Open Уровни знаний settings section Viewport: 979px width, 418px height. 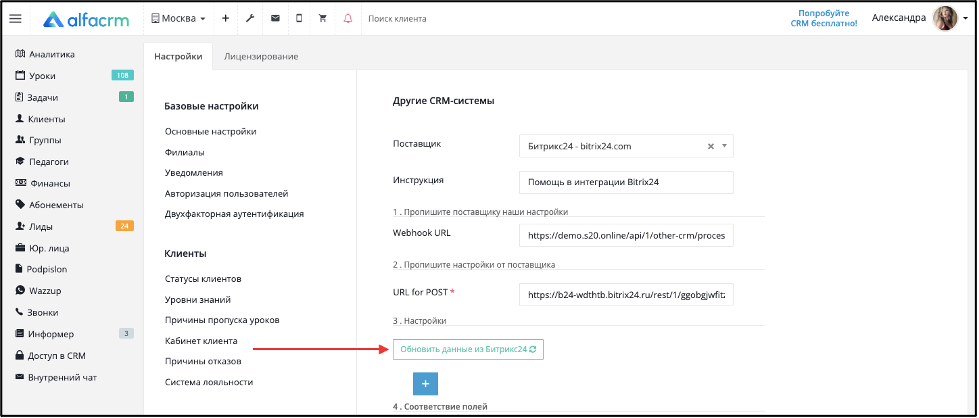click(197, 300)
